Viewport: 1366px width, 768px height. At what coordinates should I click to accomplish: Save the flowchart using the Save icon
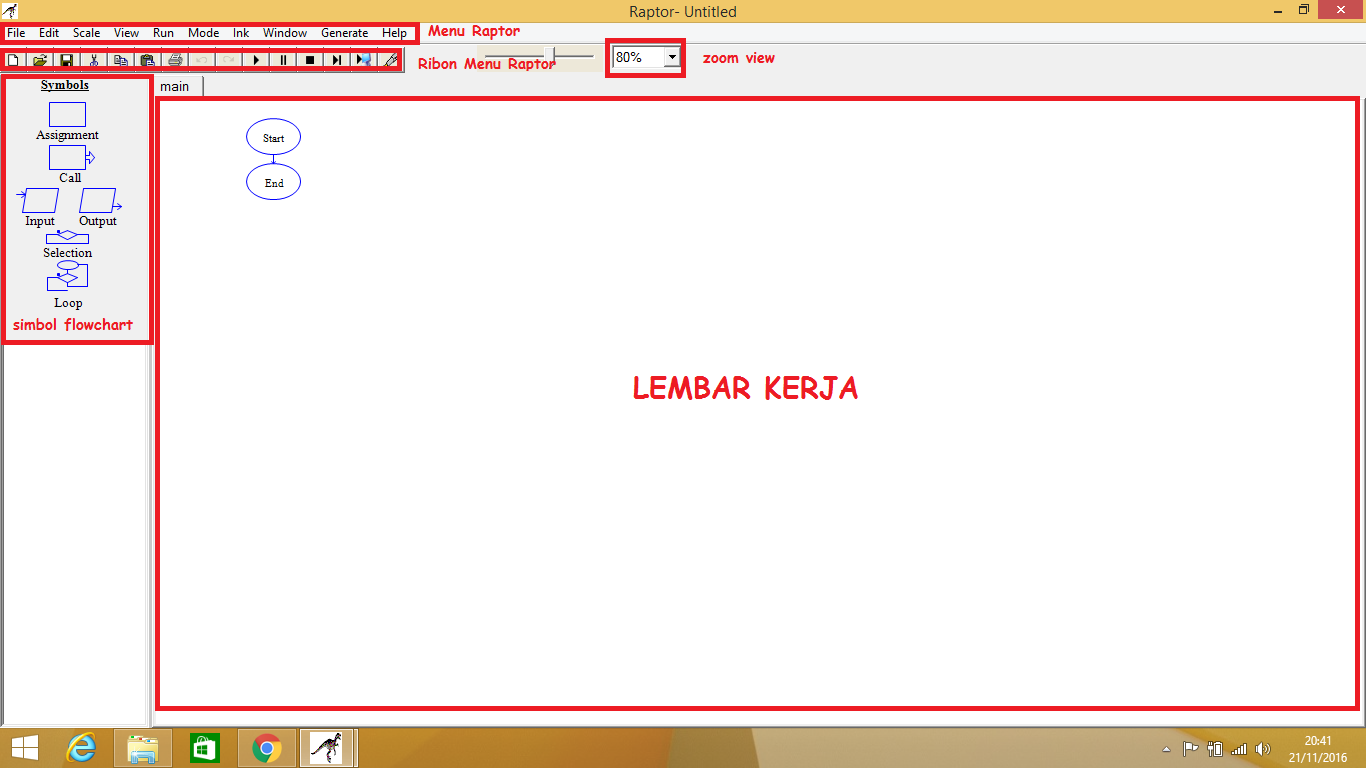[66, 60]
